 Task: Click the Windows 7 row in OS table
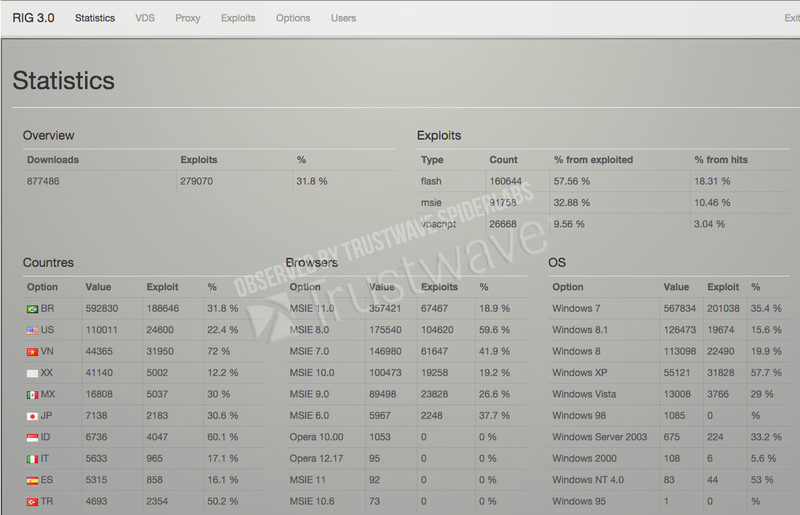[x=576, y=308]
